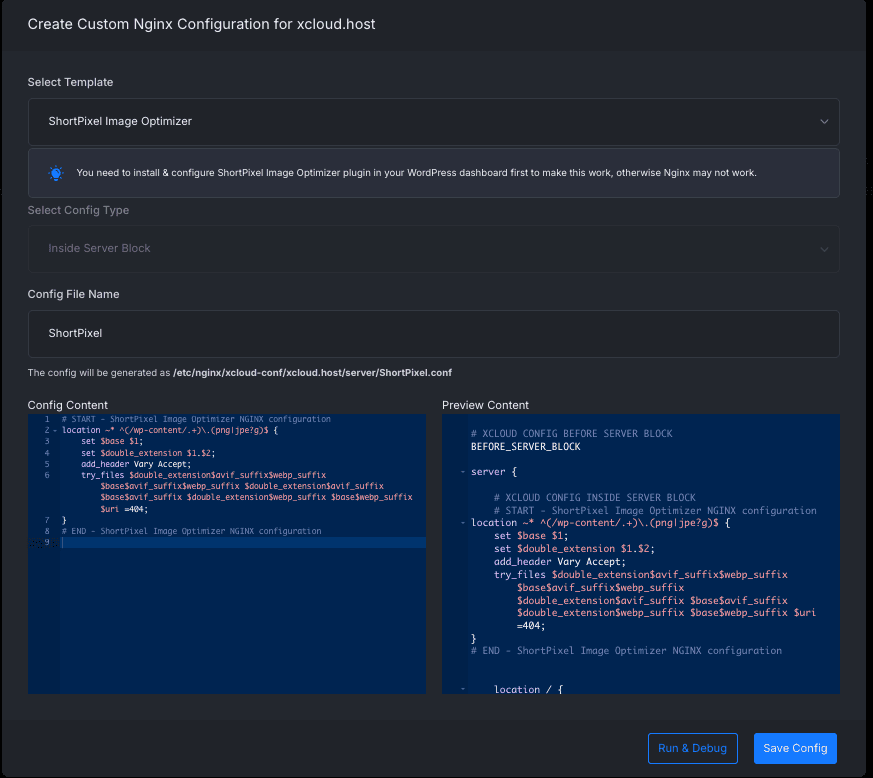Click the END comment line in Config Content
Viewport: 873px width, 778px height.
(x=191, y=531)
